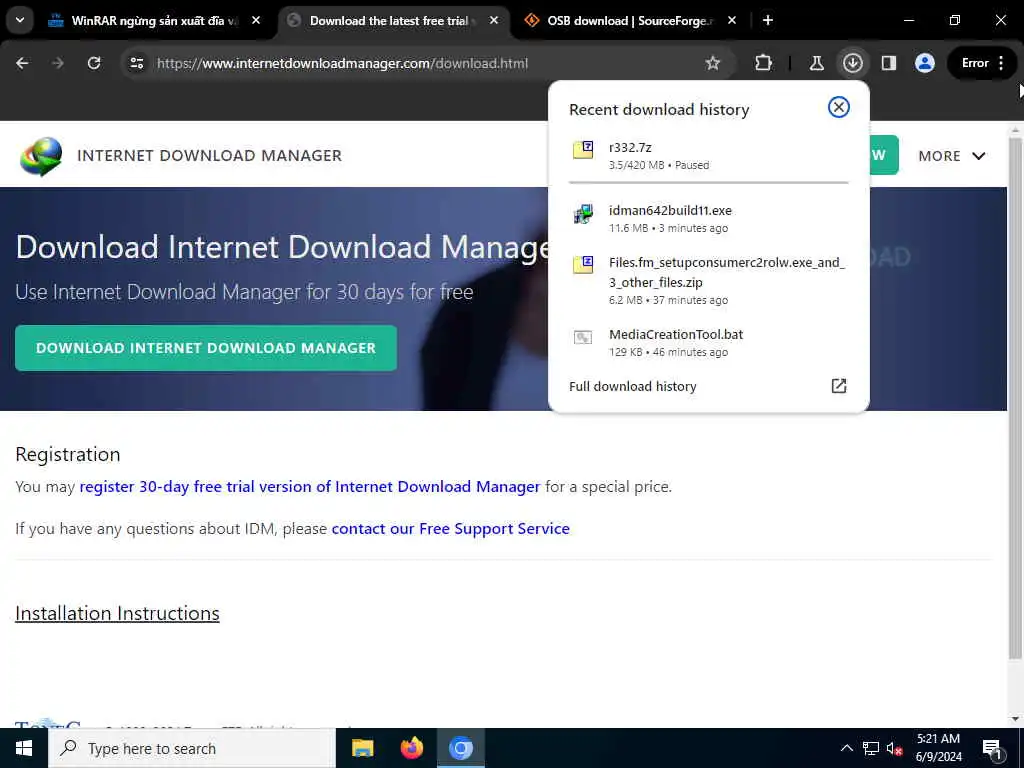Click the idman642build11.exe installer icon

tap(583, 213)
